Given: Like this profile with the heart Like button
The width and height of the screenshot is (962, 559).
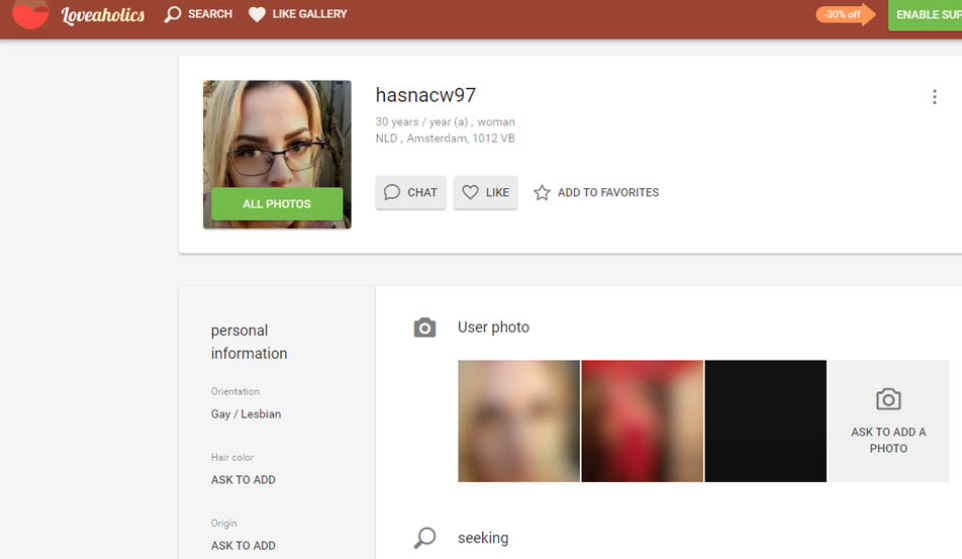Looking at the screenshot, I should tap(485, 193).
